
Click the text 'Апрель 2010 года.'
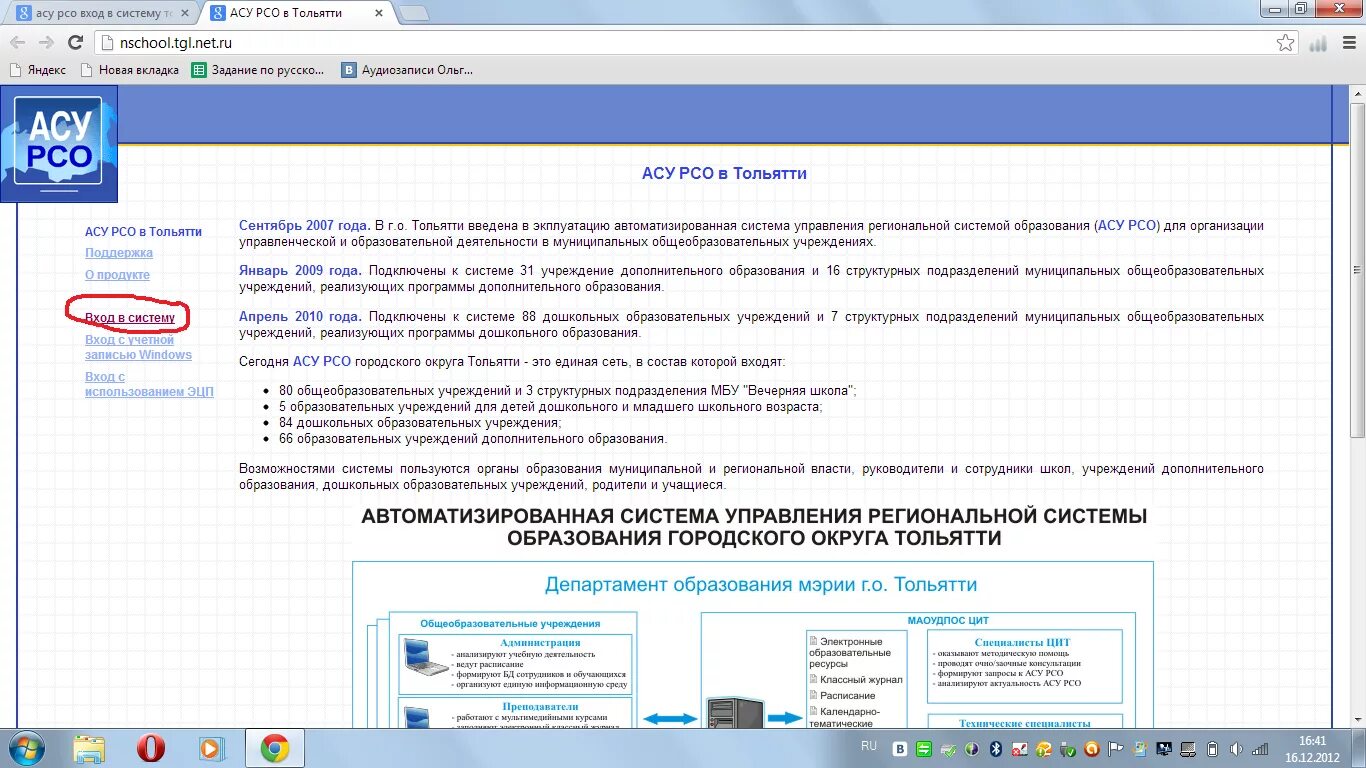[x=300, y=317]
